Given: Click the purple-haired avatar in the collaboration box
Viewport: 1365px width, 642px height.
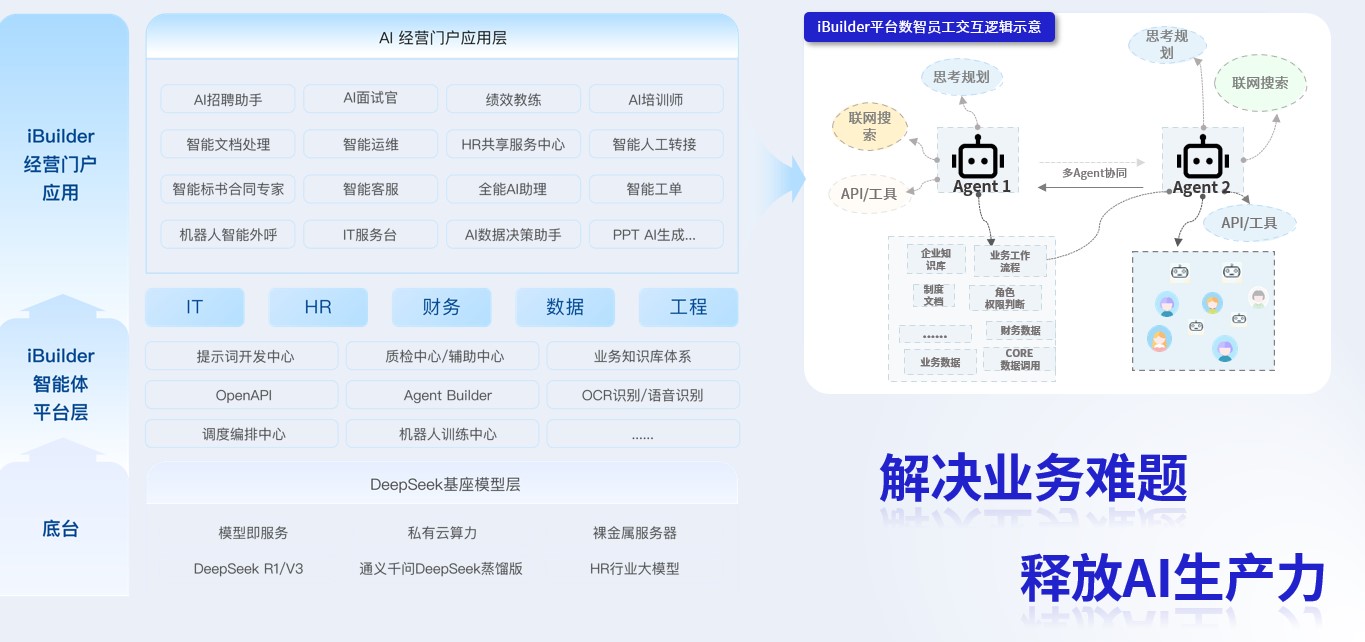Looking at the screenshot, I should (x=1166, y=304).
